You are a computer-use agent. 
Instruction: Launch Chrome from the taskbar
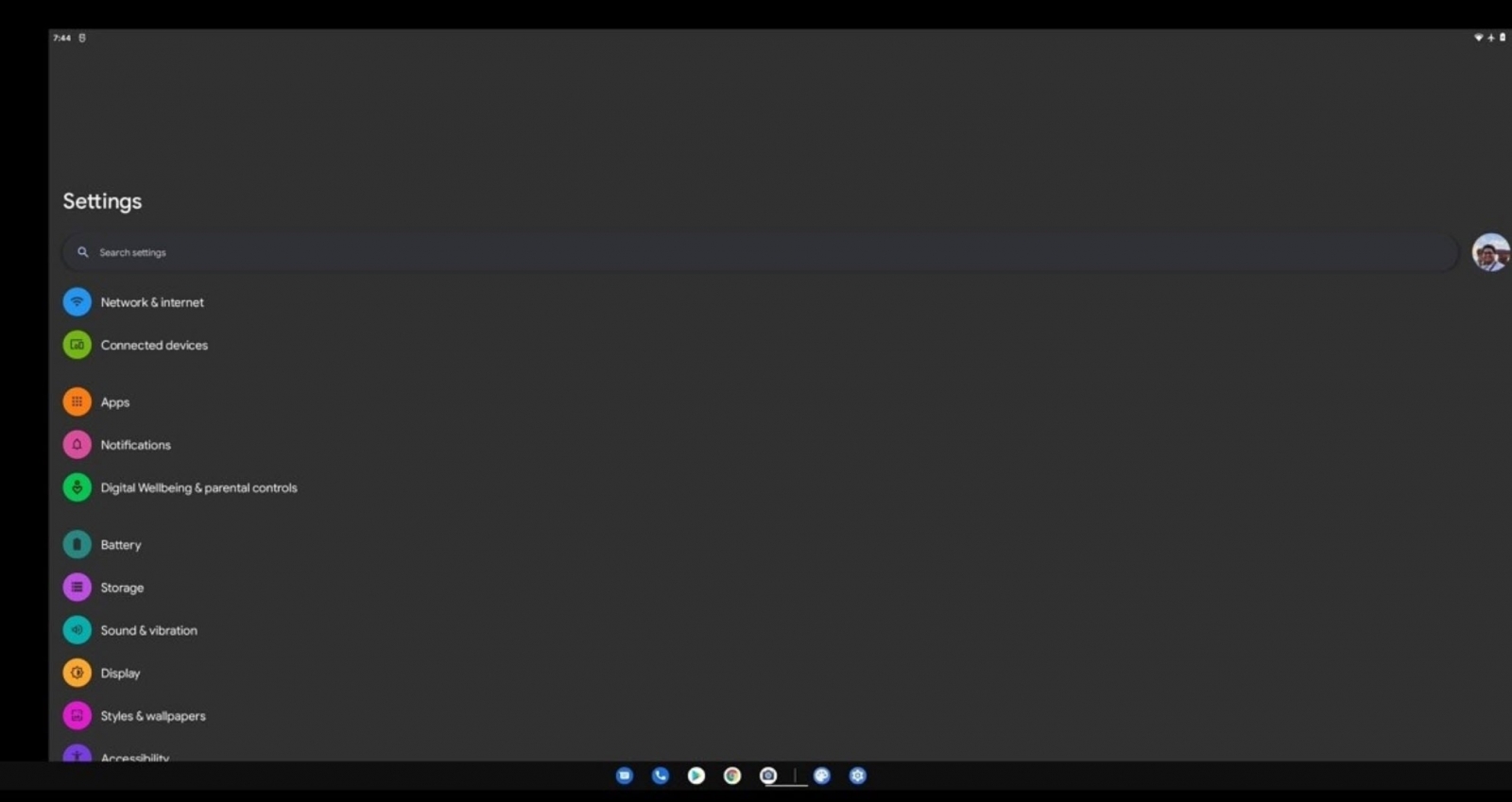(x=732, y=776)
